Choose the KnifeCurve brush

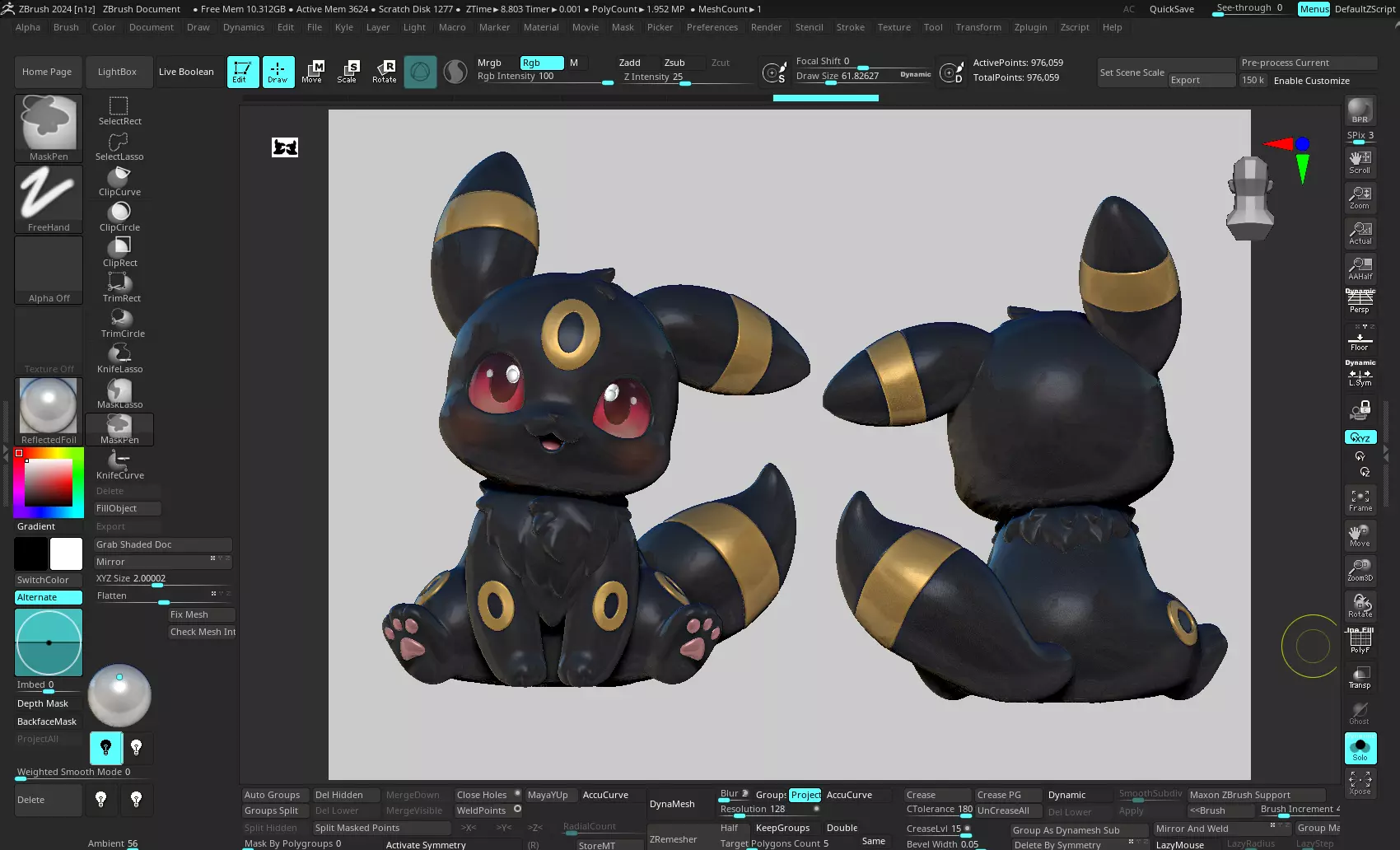pos(119,465)
